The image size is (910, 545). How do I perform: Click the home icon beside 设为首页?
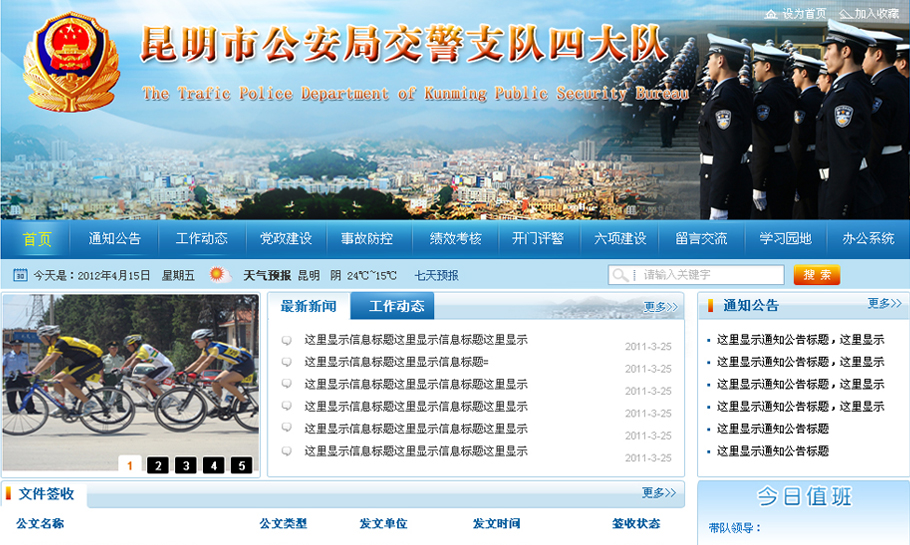coord(770,14)
